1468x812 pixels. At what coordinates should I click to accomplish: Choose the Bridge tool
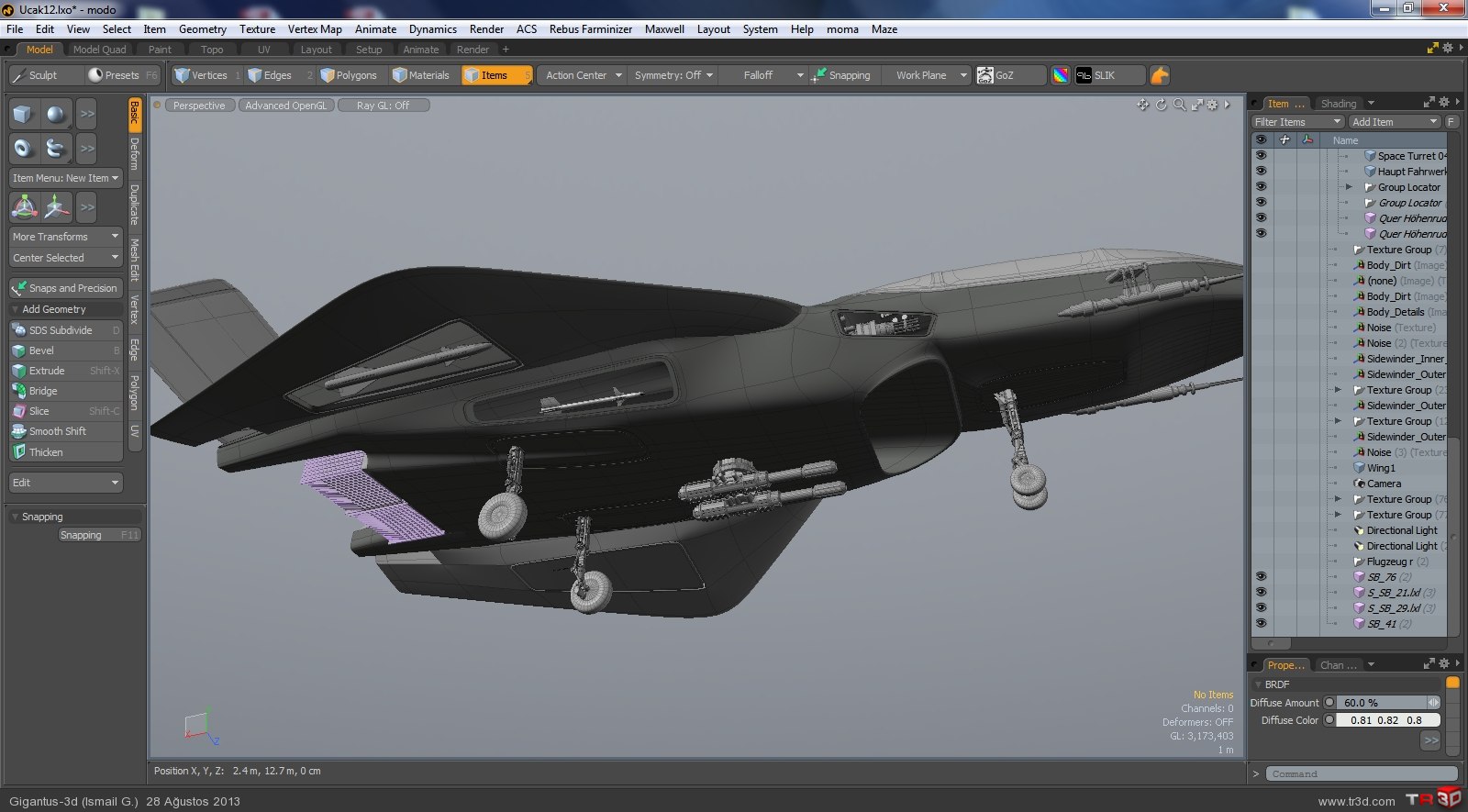pyautogui.click(x=66, y=391)
